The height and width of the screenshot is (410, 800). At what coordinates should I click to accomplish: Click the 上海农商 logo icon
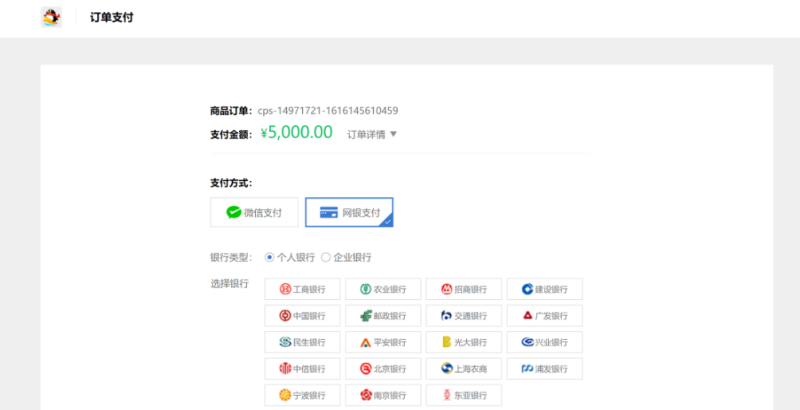point(446,369)
